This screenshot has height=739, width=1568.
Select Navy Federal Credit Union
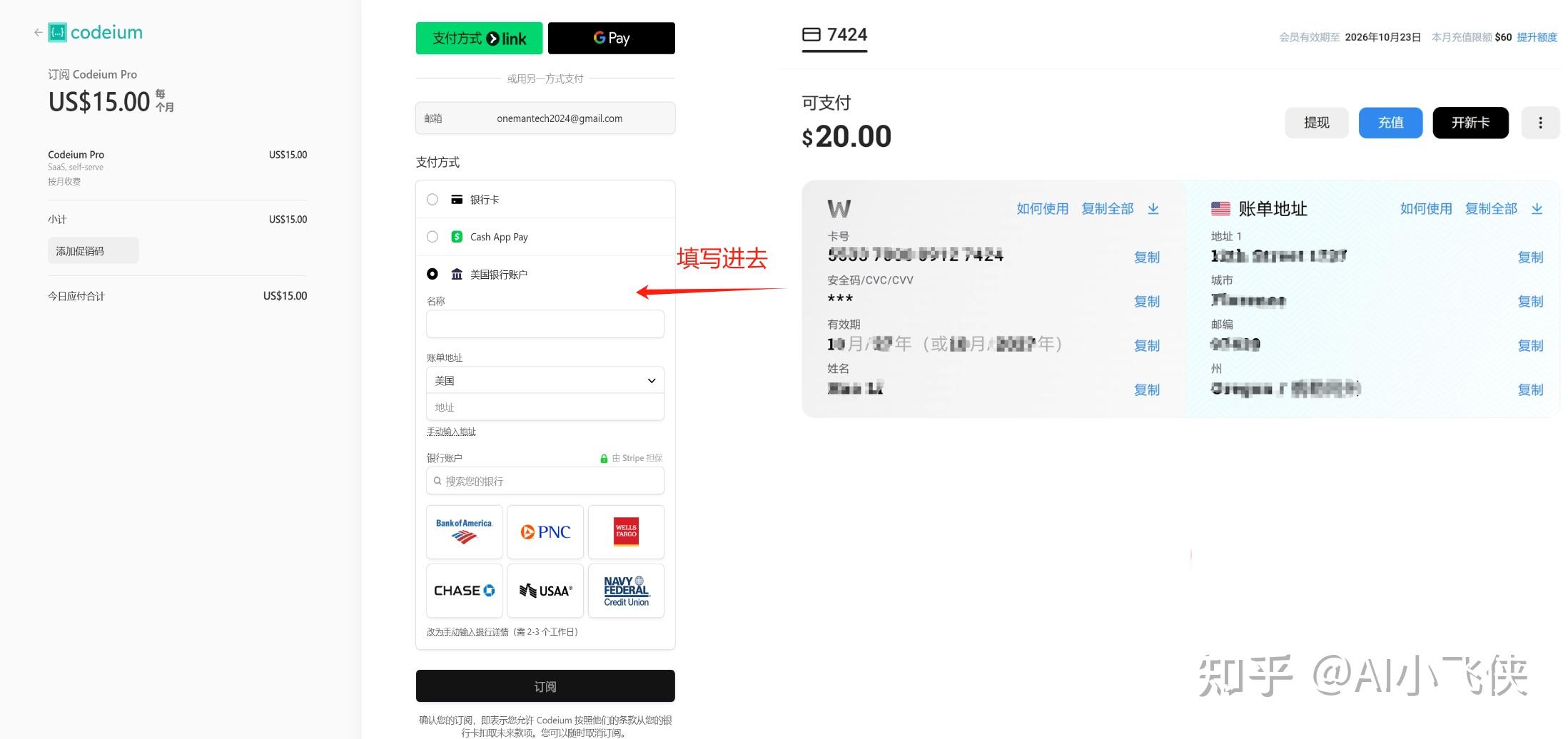point(626,590)
